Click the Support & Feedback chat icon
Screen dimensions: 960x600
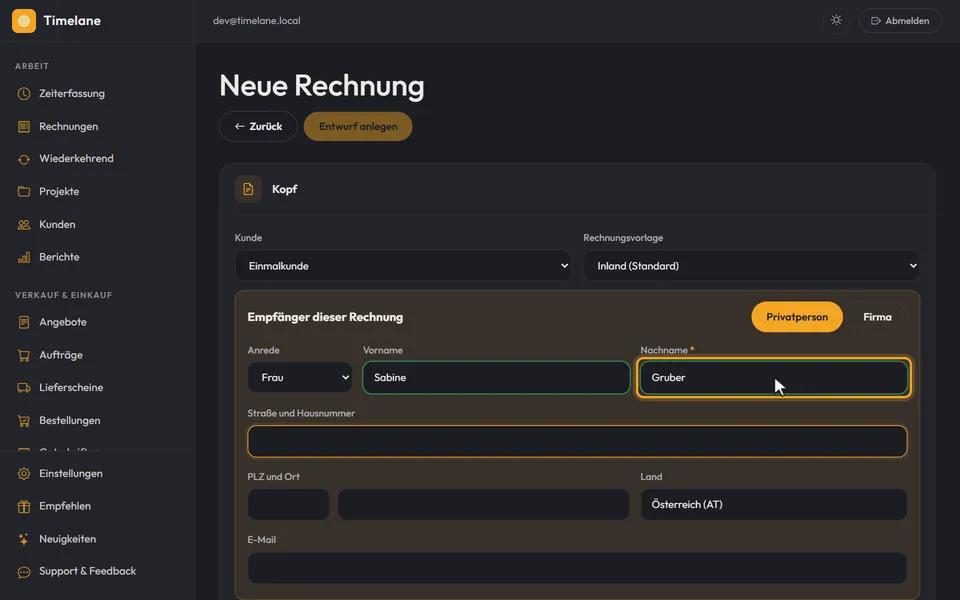tap(24, 572)
